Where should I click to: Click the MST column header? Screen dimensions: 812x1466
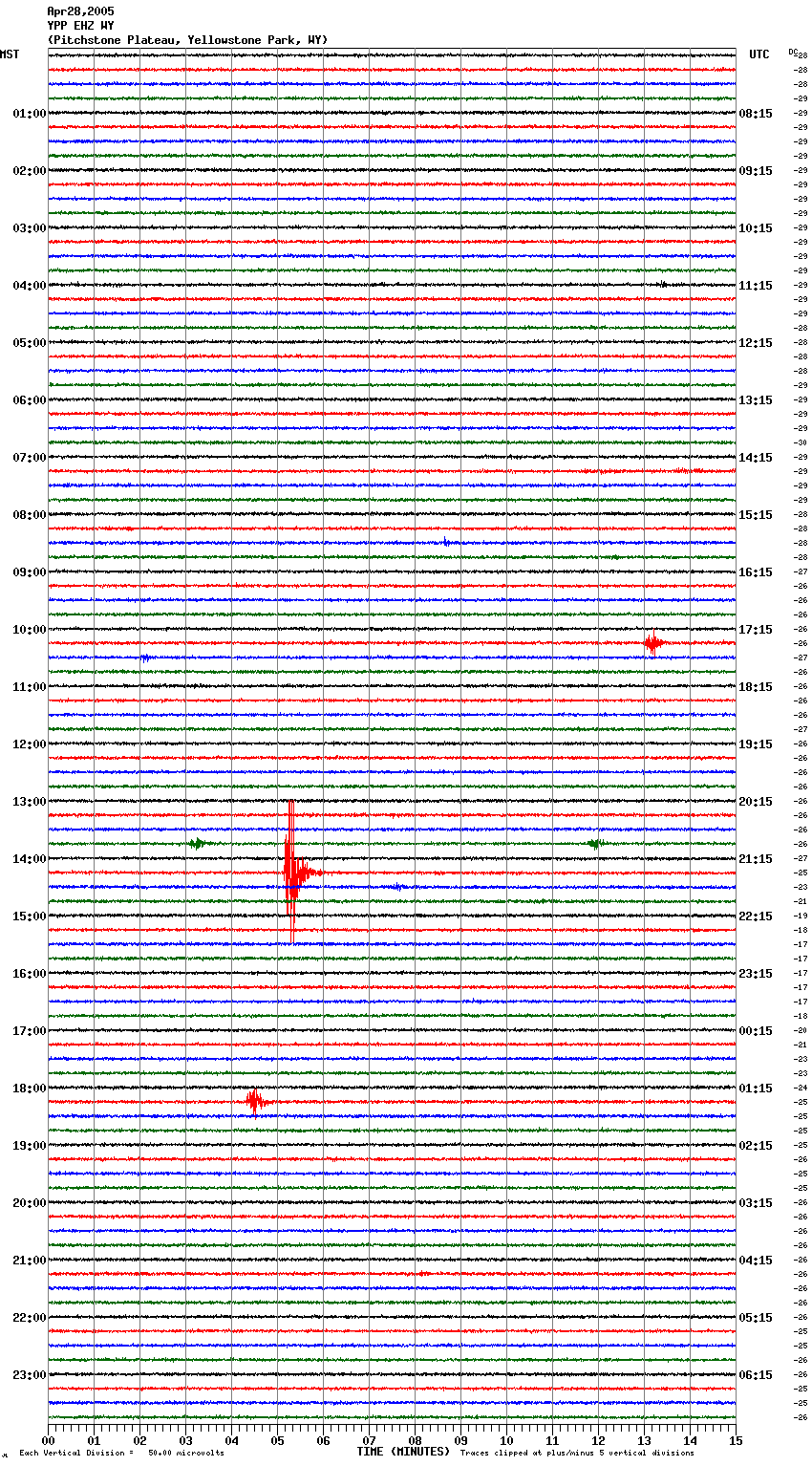[10, 54]
